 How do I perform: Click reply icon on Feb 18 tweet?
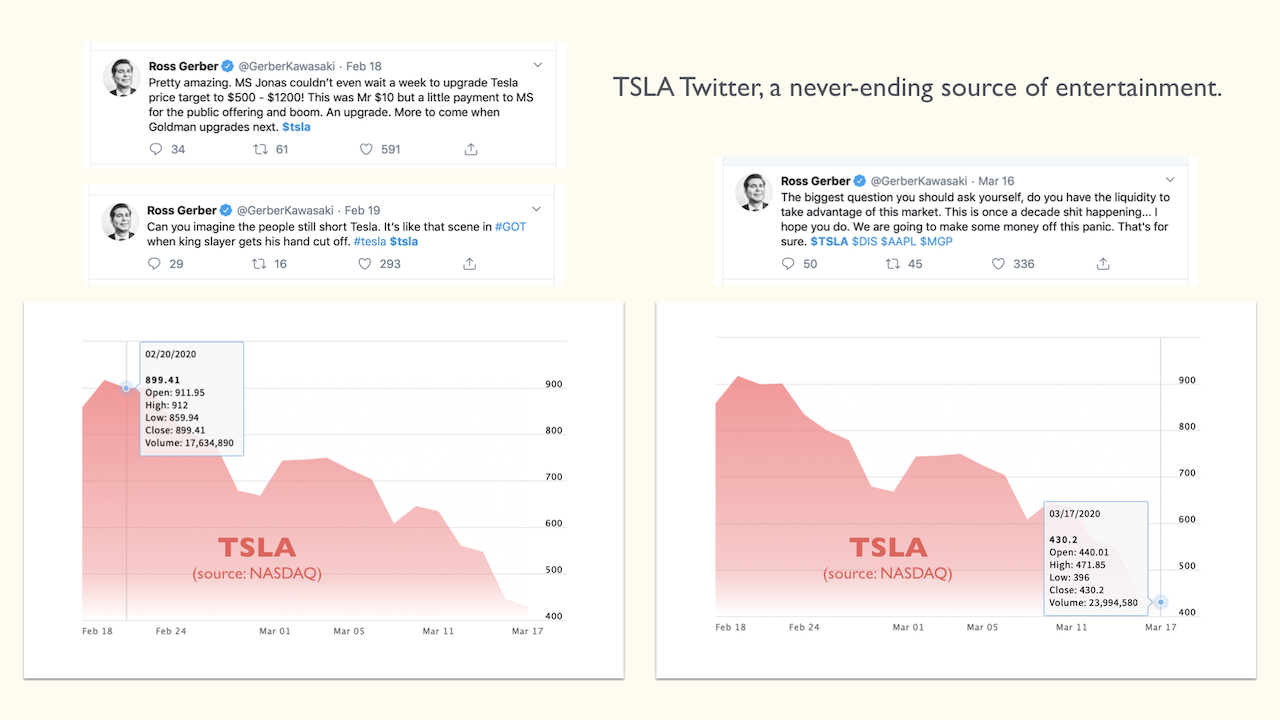tap(155, 149)
